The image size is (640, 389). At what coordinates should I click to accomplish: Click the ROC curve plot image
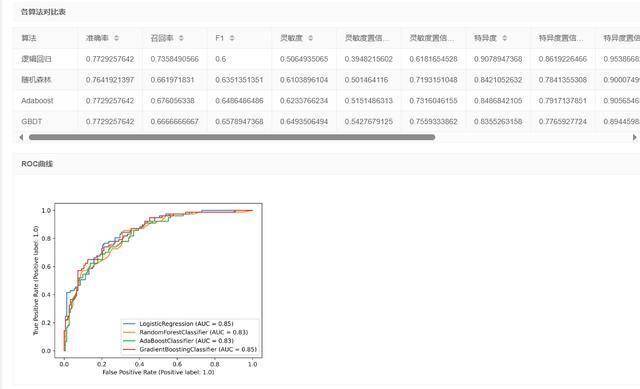tap(147, 288)
